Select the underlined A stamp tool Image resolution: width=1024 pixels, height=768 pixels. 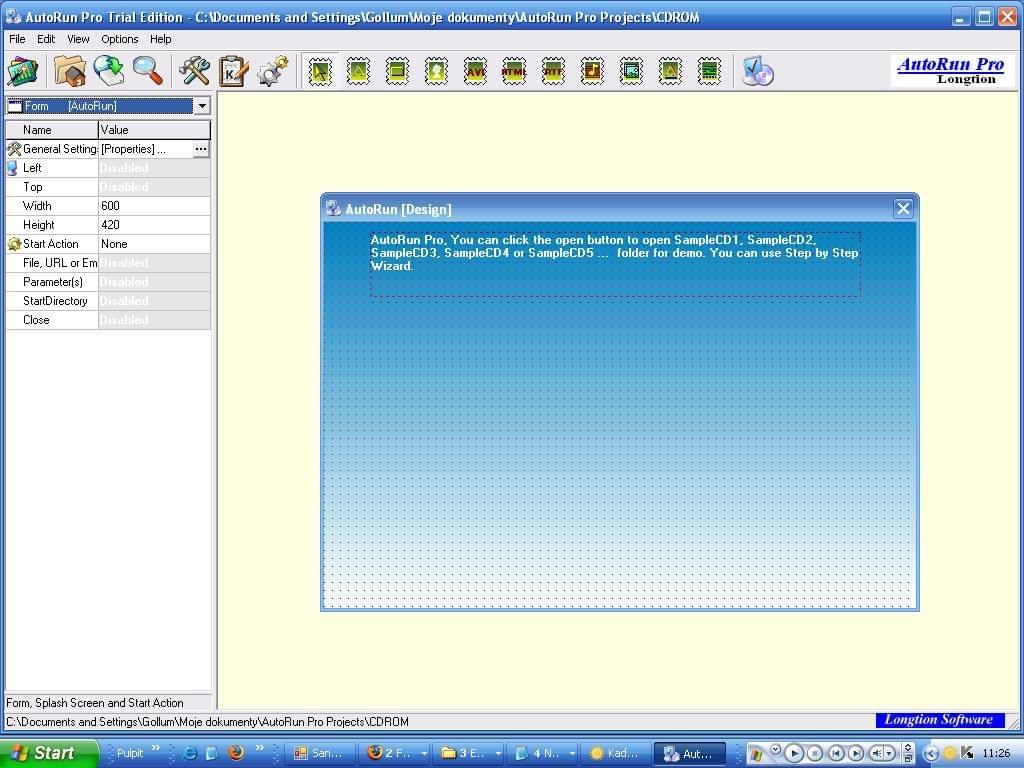click(x=670, y=71)
